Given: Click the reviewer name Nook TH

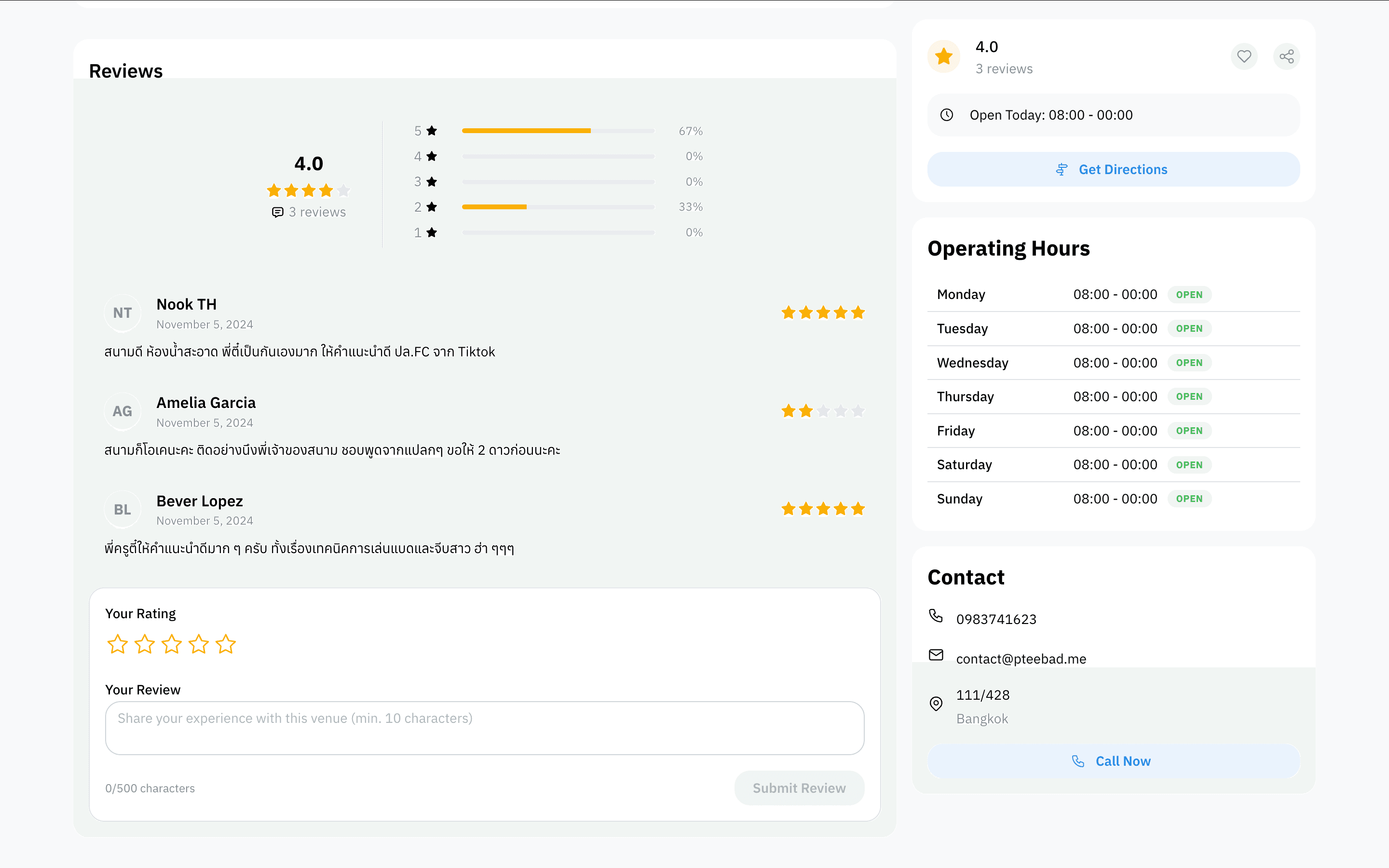Looking at the screenshot, I should pos(187,304).
